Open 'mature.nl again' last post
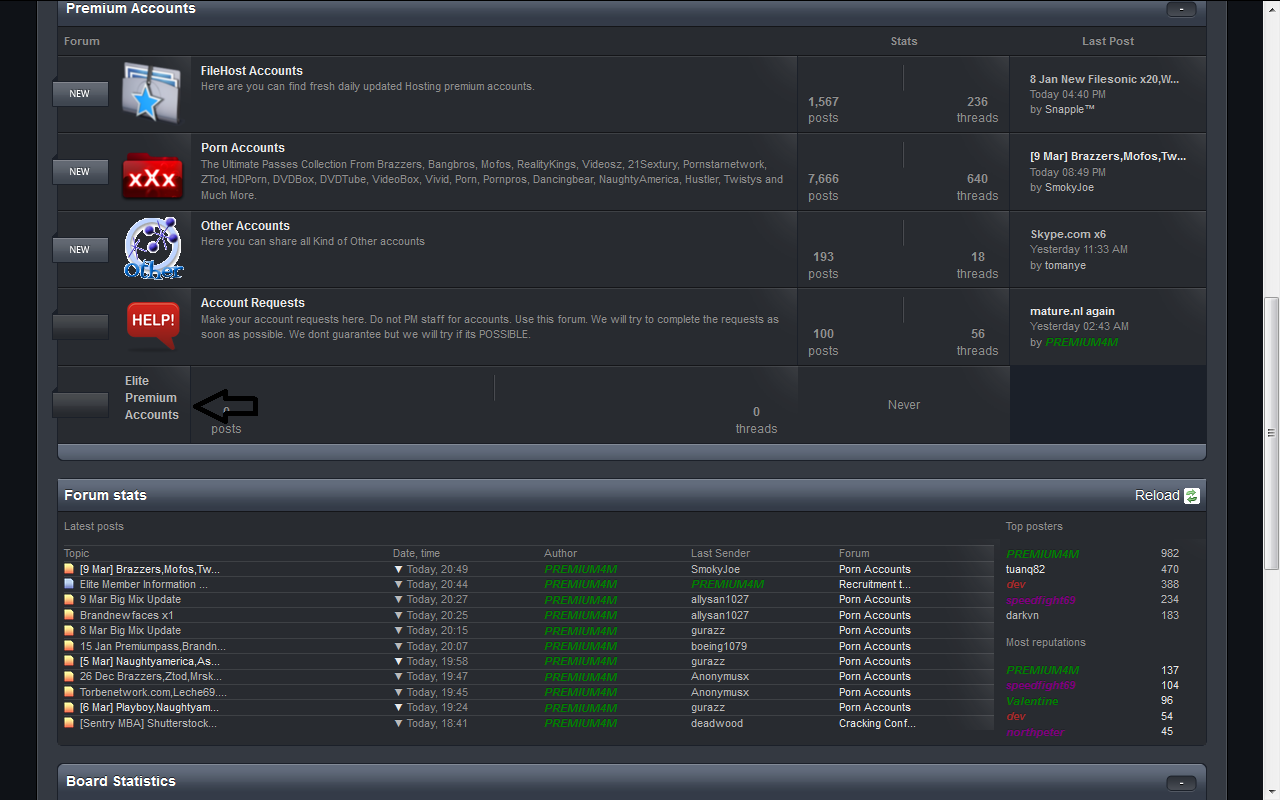 pos(1072,311)
